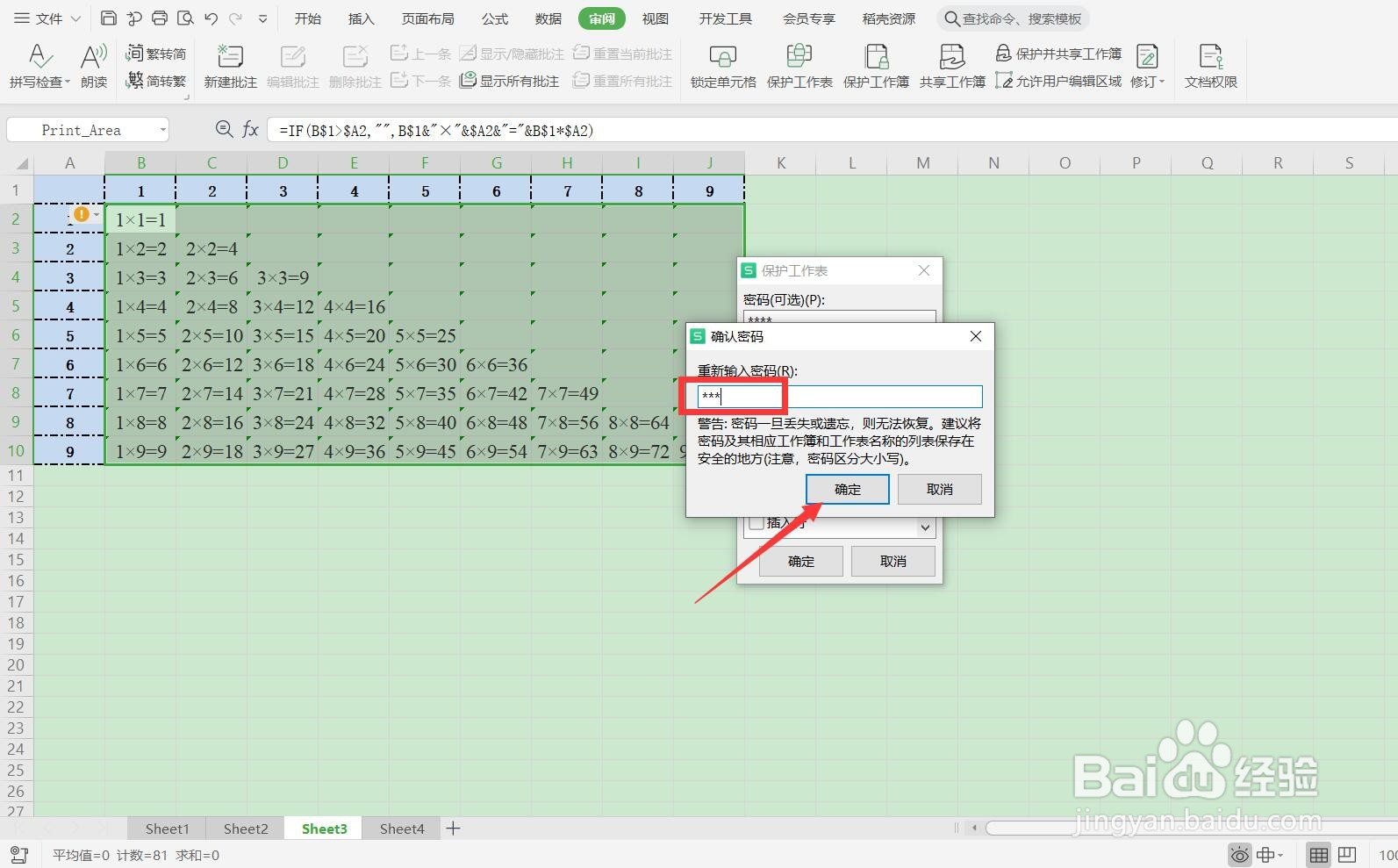
Task: Open the 开始 ribbon tab
Action: [x=307, y=18]
